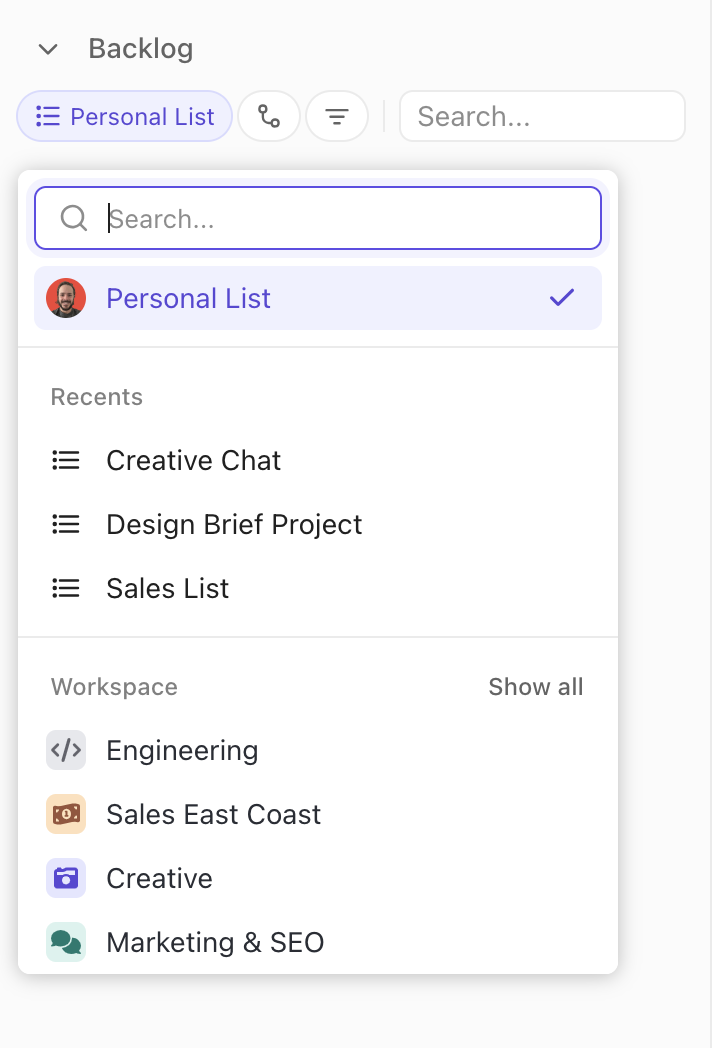Click the magnifier icon in dropdown search
Screen dimensions: 716x1048
[74, 218]
